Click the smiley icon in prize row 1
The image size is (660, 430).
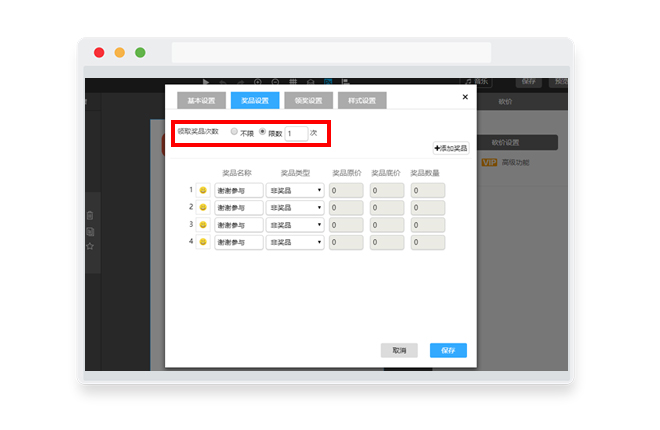(203, 190)
